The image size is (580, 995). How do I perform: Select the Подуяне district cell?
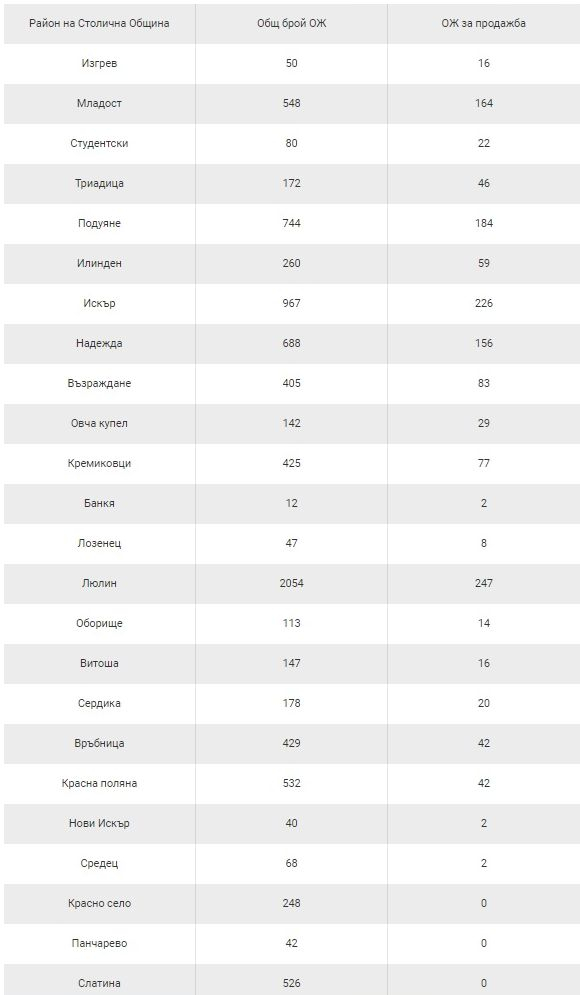tap(99, 223)
